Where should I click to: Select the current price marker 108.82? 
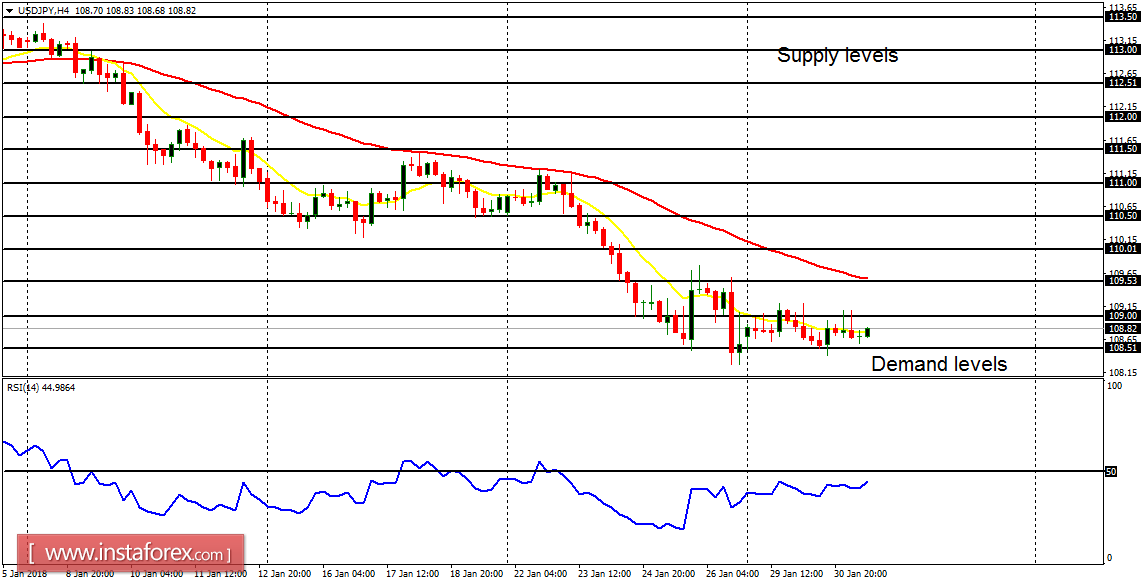click(1125, 329)
